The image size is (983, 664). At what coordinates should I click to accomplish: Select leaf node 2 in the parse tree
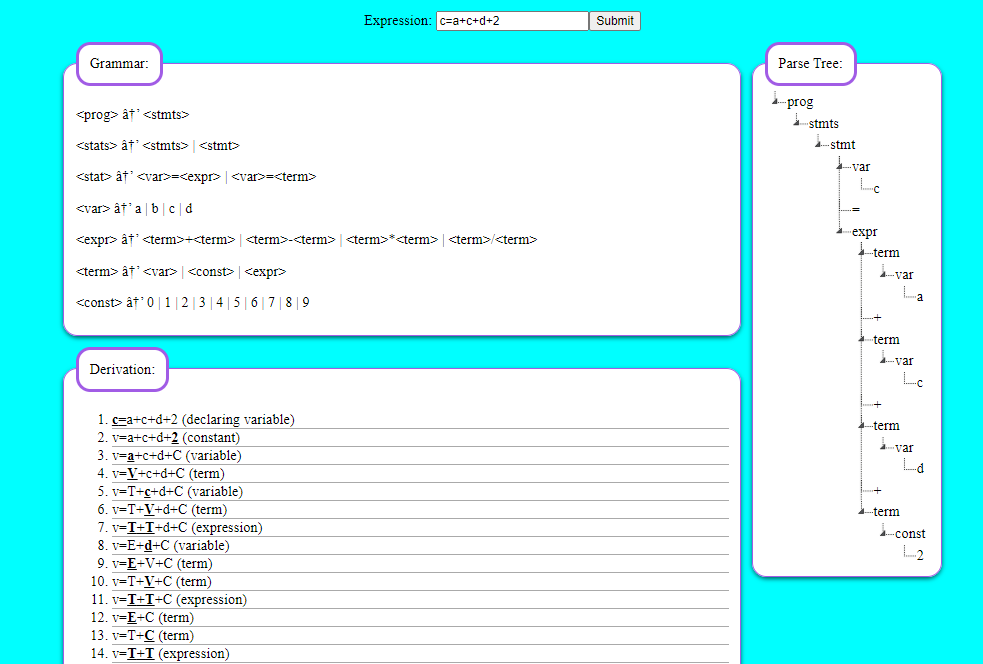pos(919,555)
